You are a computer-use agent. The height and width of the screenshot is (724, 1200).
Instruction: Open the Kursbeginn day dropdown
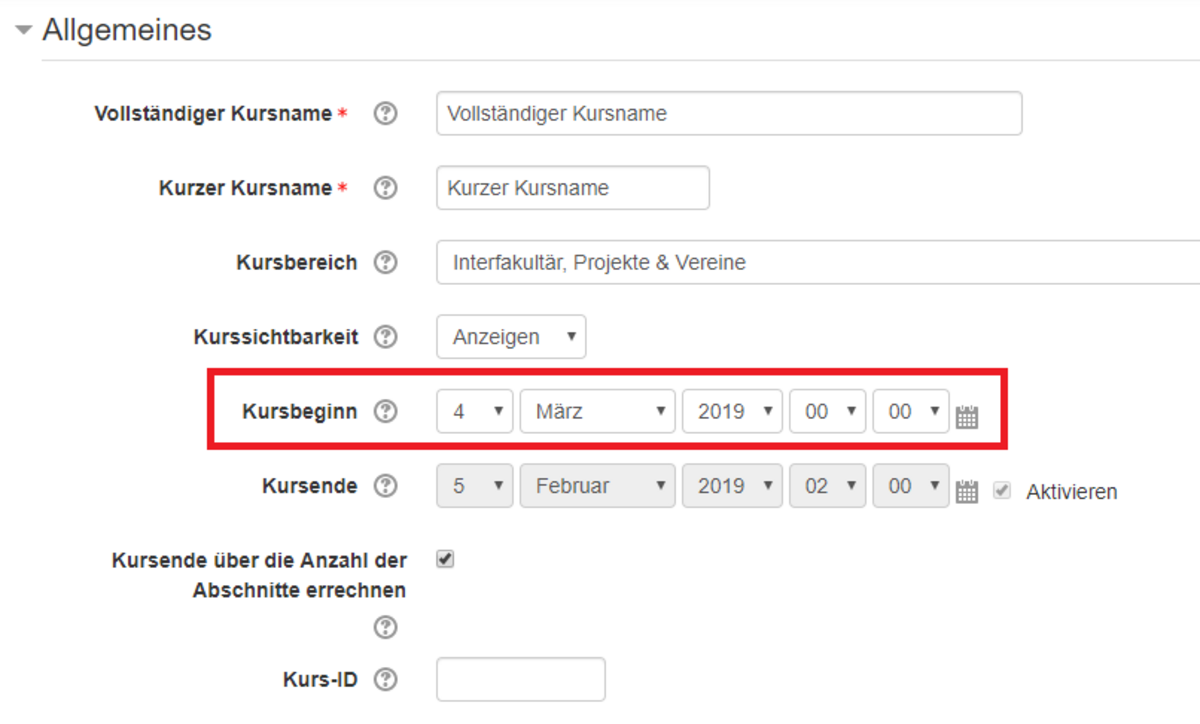[x=475, y=411]
